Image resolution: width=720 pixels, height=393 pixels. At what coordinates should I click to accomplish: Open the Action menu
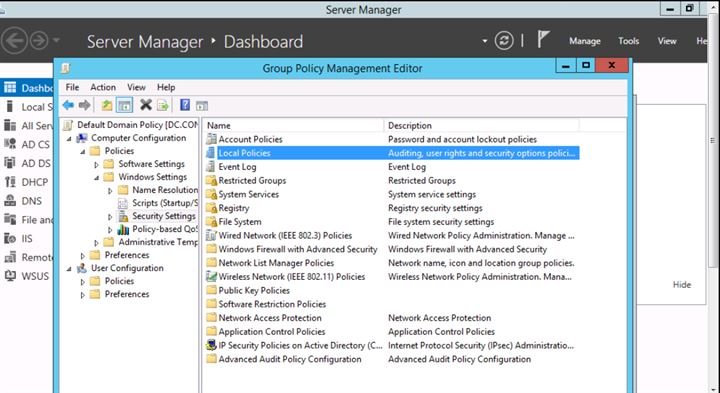[x=103, y=87]
